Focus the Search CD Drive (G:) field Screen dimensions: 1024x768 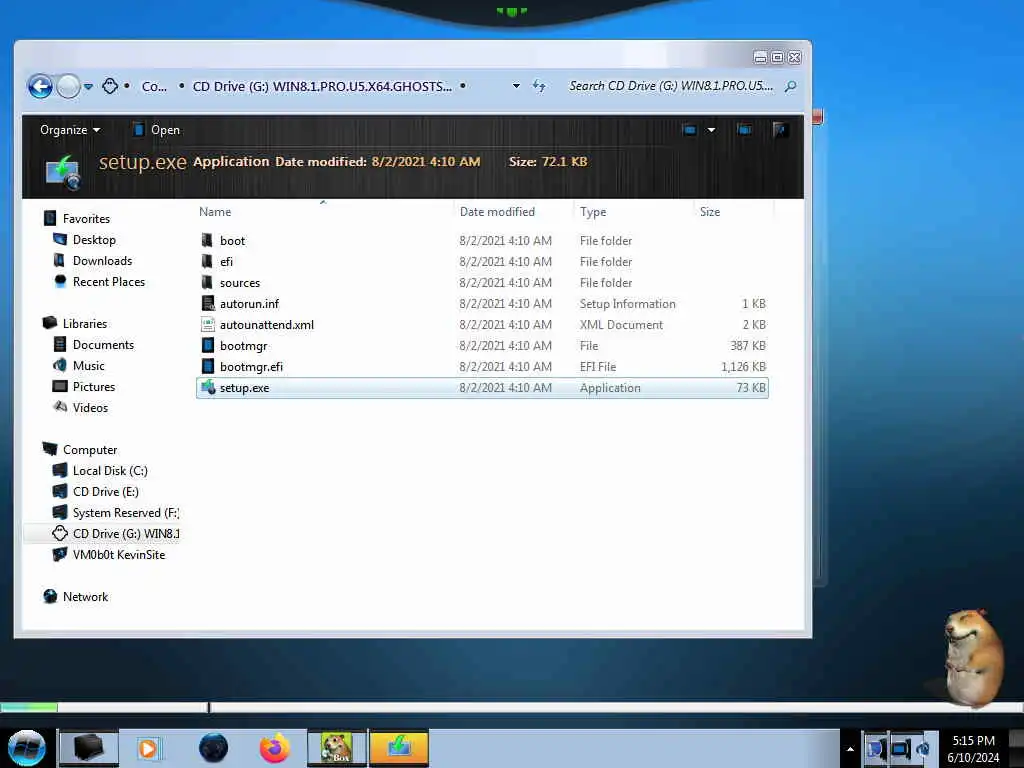pos(671,86)
